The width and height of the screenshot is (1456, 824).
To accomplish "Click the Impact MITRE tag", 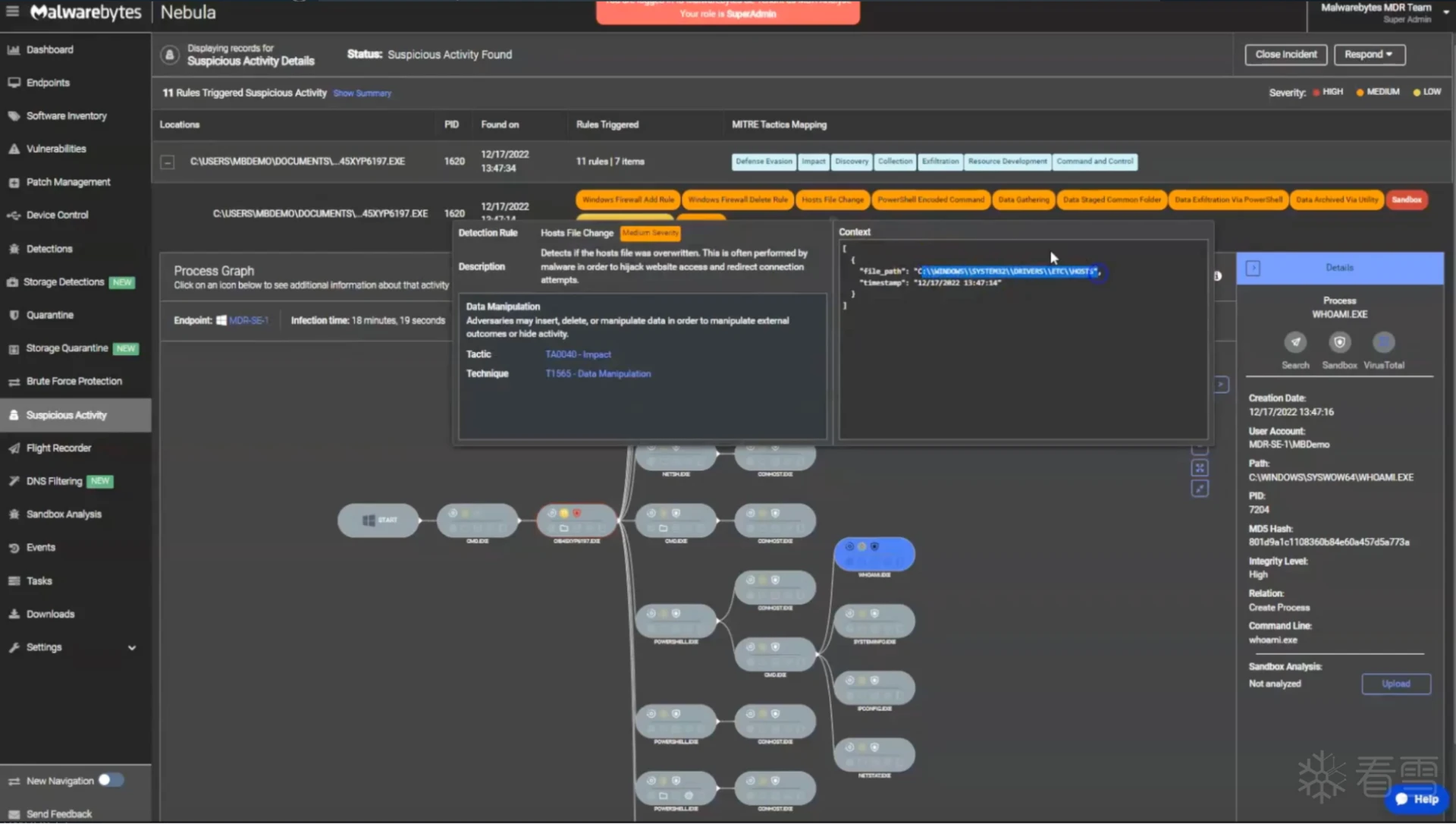I will point(813,162).
